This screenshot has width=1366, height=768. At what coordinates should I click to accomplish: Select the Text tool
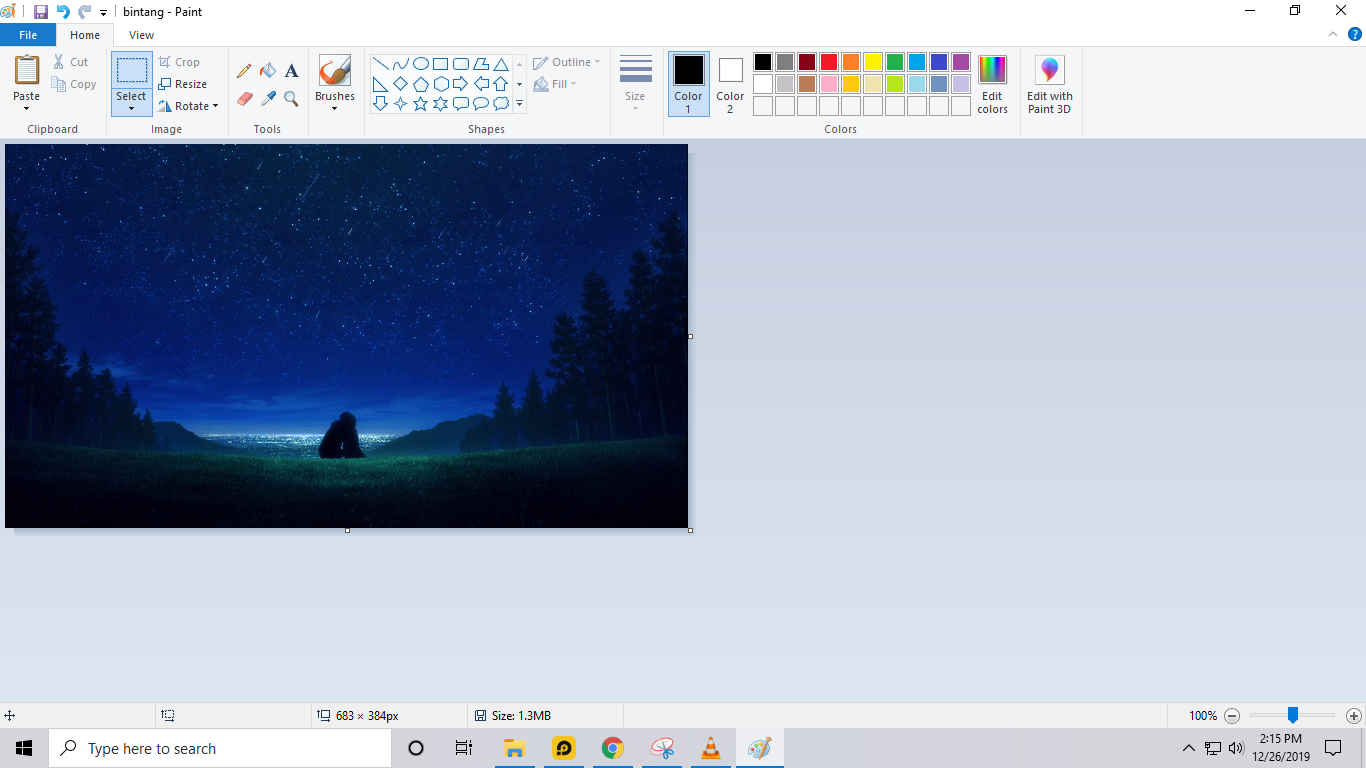click(x=291, y=71)
